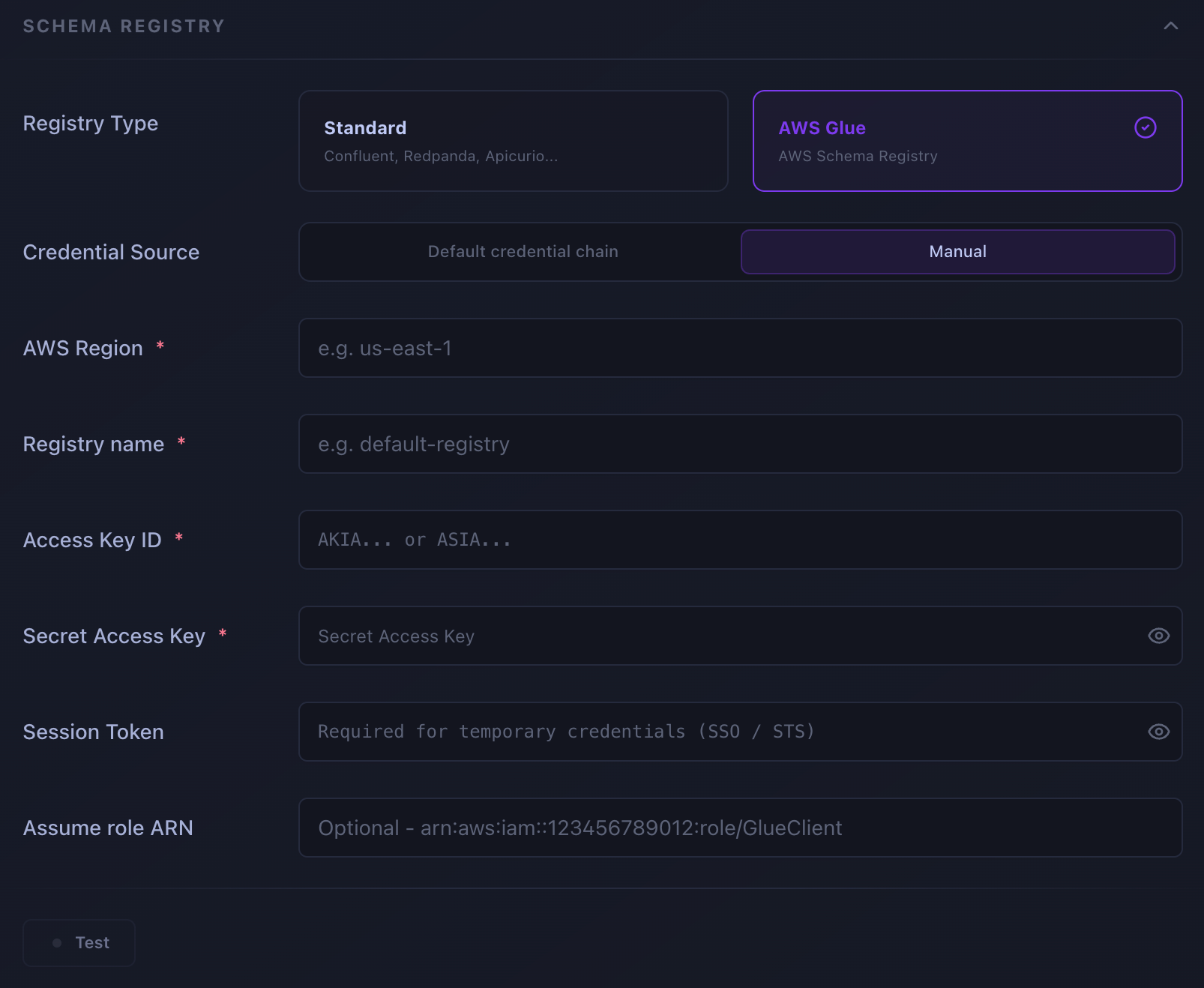The image size is (1204, 988).
Task: Click the Assume role ARN field
Action: point(741,828)
